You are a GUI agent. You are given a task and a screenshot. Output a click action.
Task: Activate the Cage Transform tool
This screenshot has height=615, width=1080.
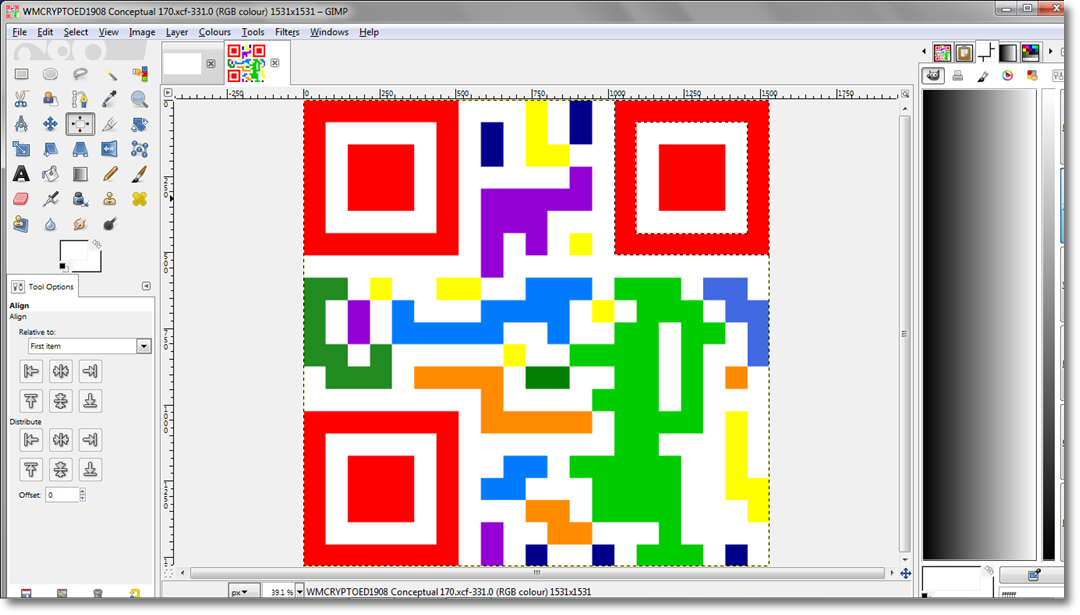click(x=139, y=149)
